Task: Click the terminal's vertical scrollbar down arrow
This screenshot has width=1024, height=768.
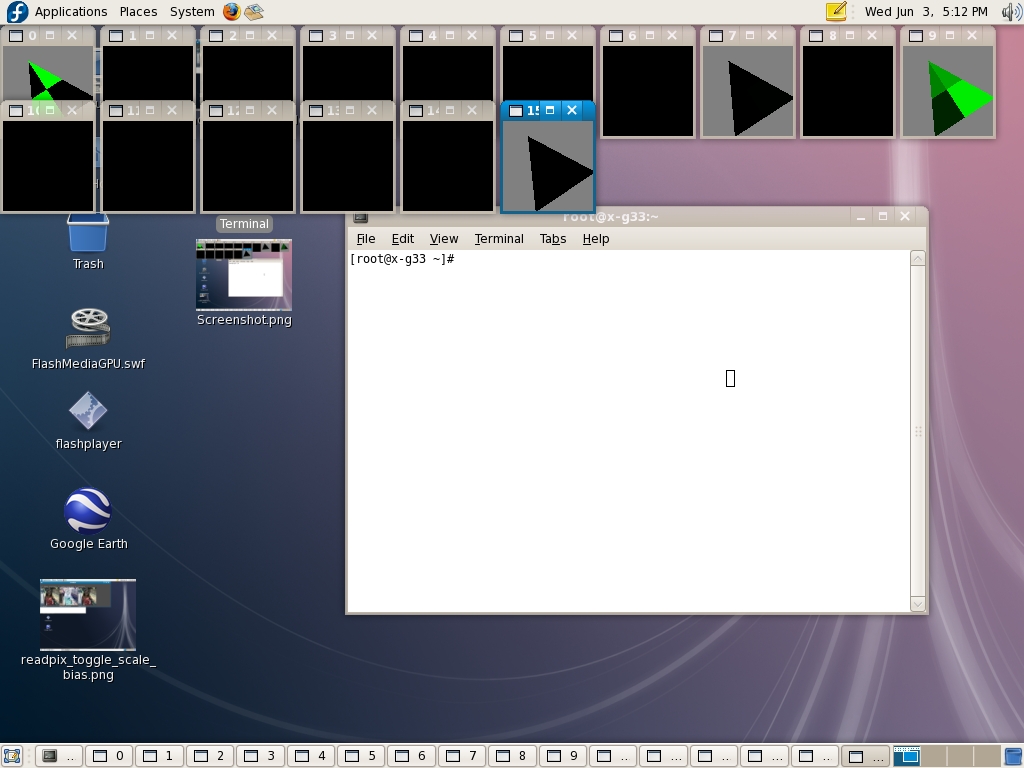Action: click(x=917, y=604)
